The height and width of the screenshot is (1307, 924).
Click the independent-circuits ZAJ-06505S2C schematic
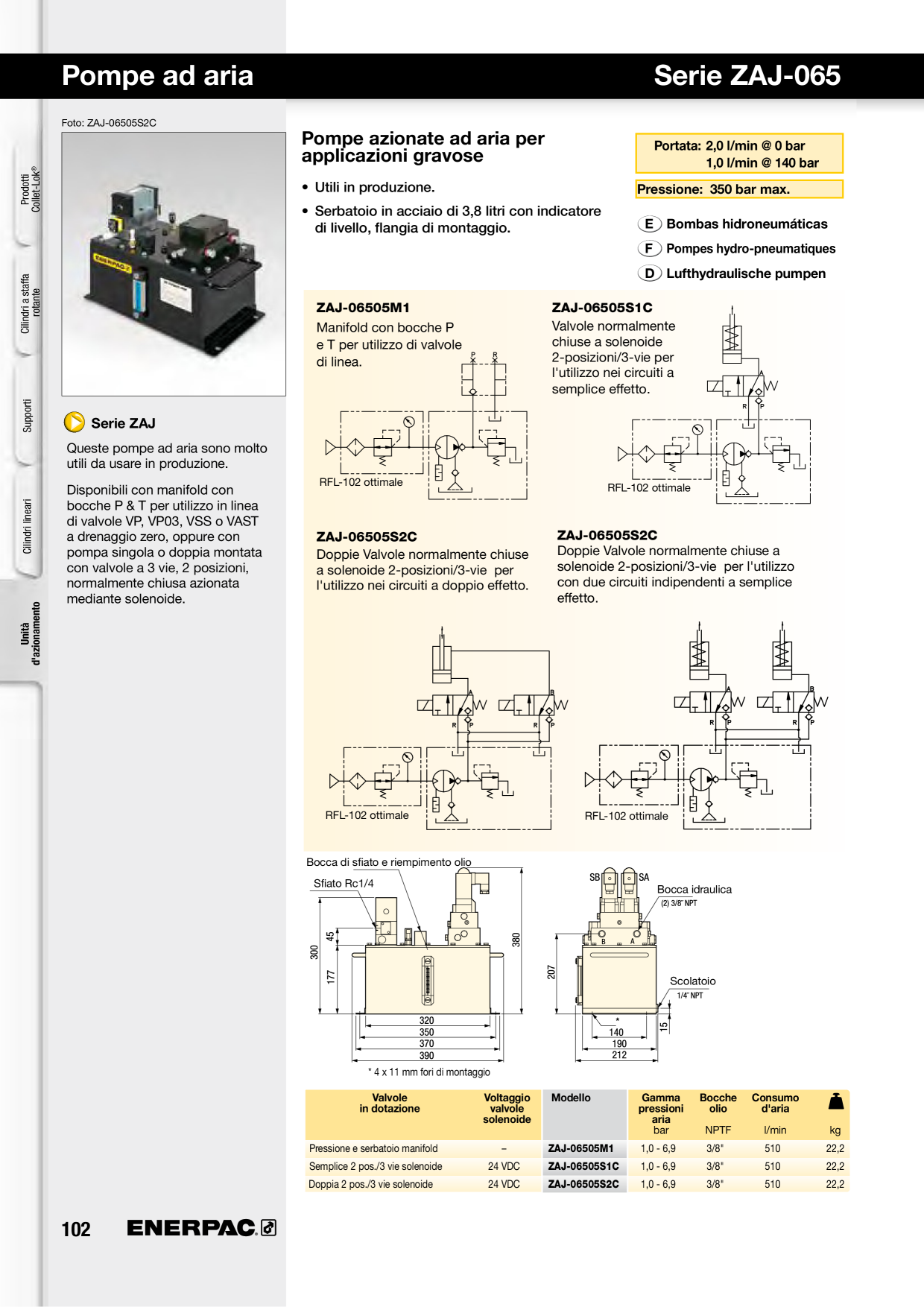tap(706, 724)
